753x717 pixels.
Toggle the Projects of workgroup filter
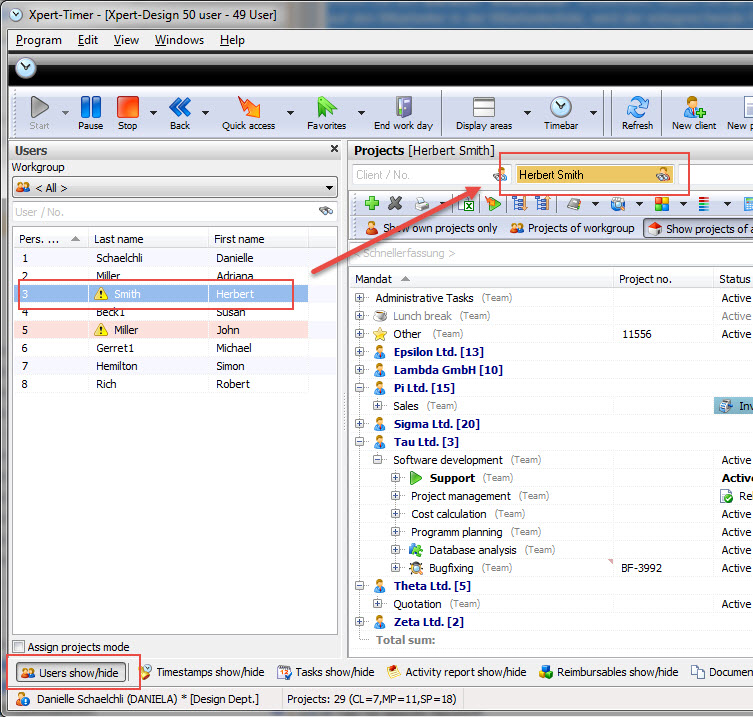(x=572, y=228)
